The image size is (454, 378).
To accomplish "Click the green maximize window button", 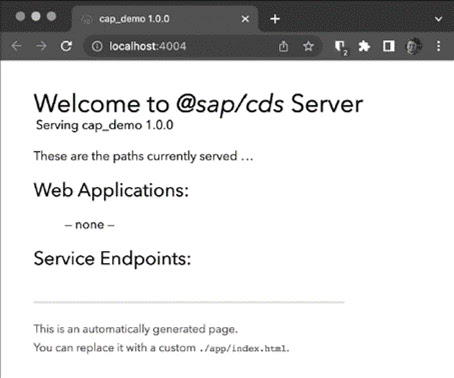I will pos(51,16).
